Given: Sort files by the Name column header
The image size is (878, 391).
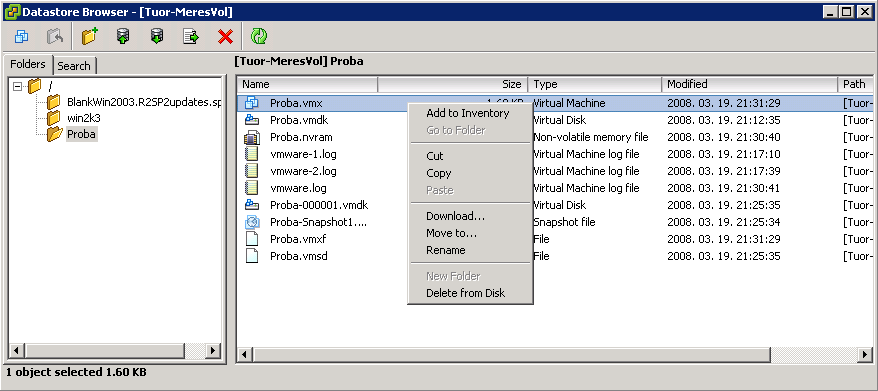Looking at the screenshot, I should [308, 85].
